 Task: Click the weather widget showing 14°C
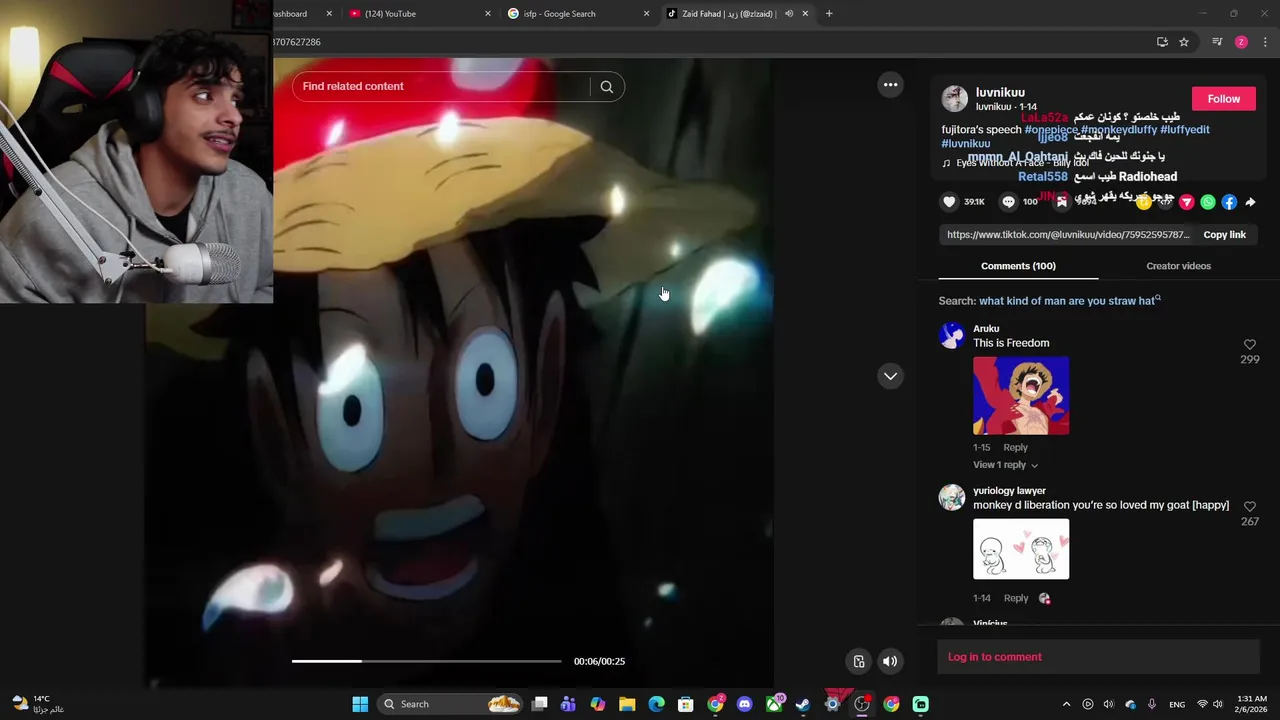pyautogui.click(x=38, y=704)
